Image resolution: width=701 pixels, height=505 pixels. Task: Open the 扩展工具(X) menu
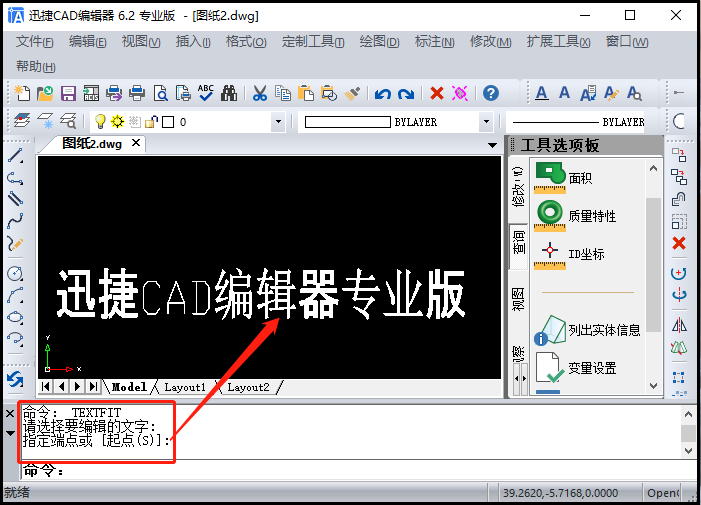point(558,42)
